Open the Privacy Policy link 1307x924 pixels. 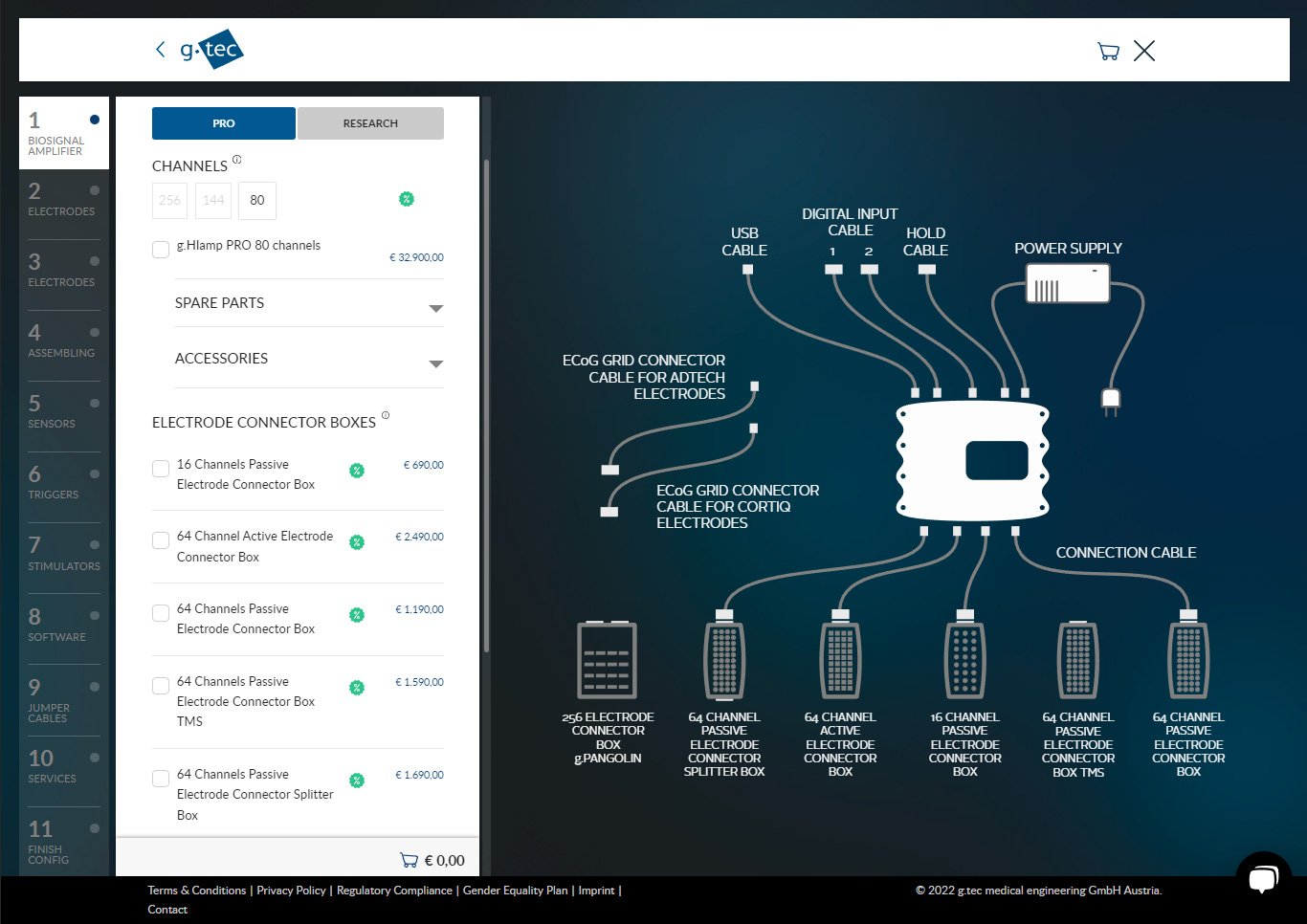(291, 891)
